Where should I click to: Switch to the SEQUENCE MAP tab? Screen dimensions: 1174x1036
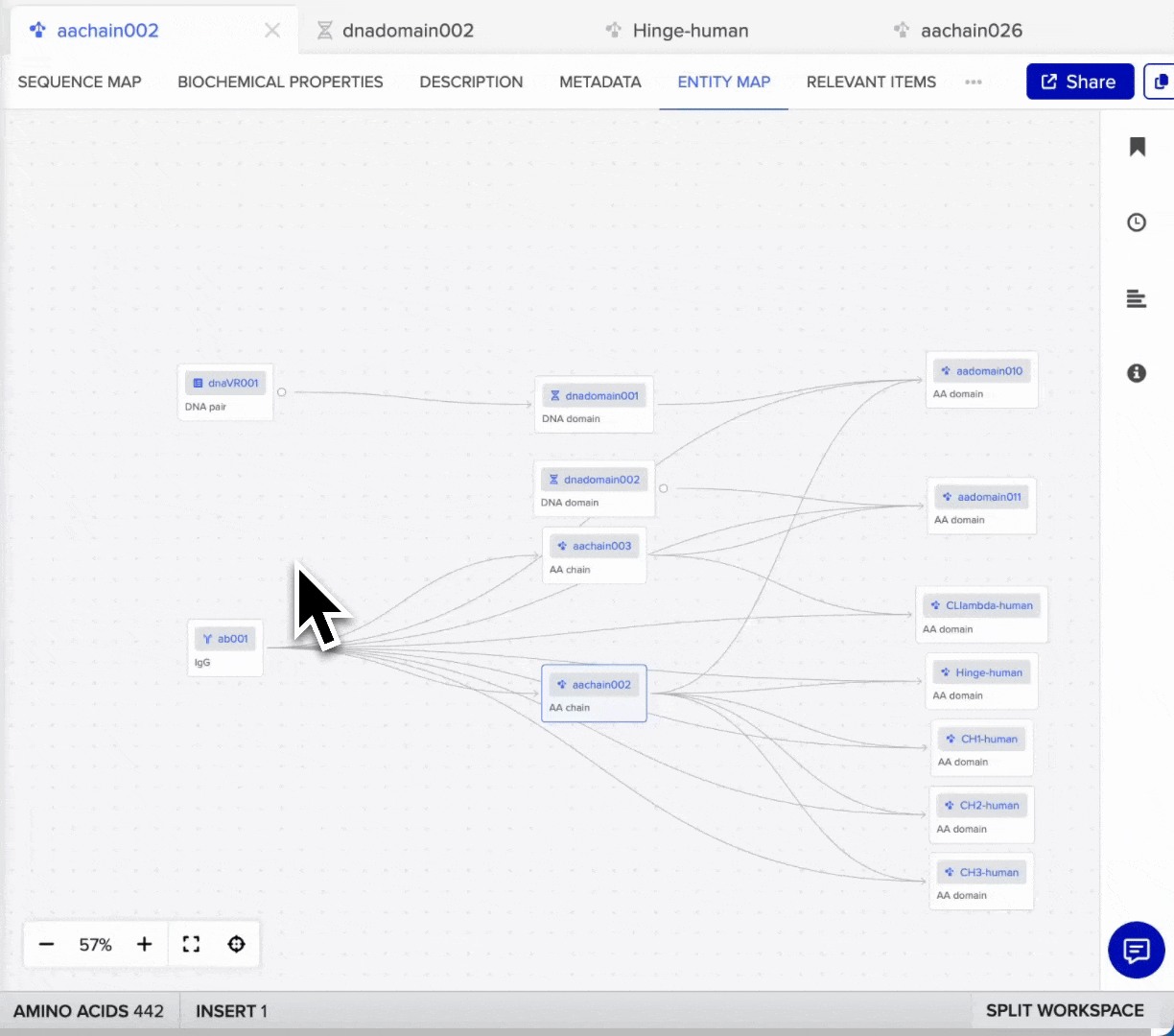[x=80, y=82]
